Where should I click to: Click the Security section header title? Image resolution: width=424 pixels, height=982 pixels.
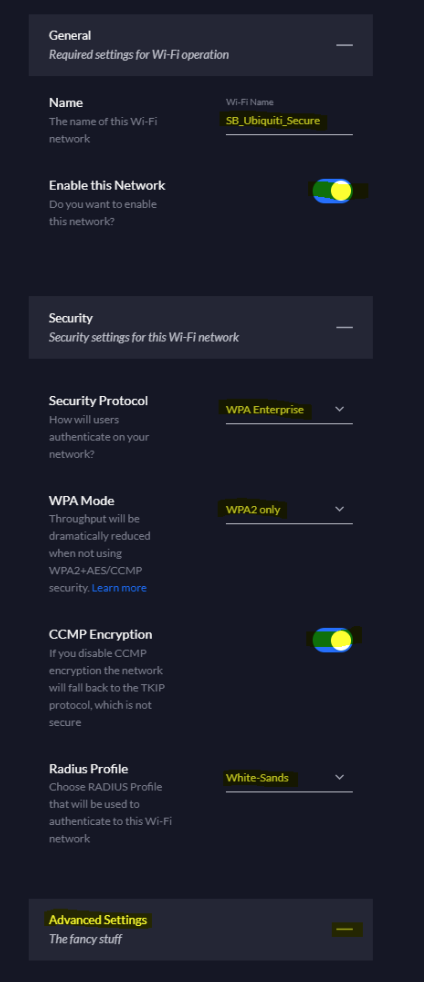[71, 318]
